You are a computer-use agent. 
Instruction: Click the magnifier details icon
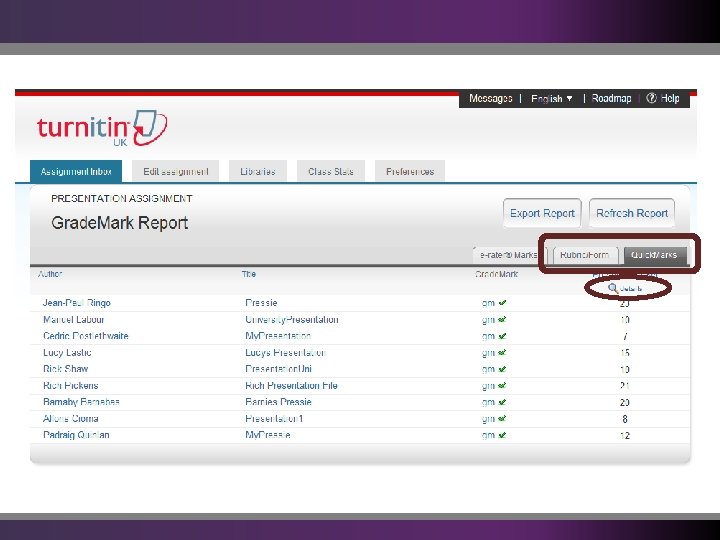tap(613, 288)
